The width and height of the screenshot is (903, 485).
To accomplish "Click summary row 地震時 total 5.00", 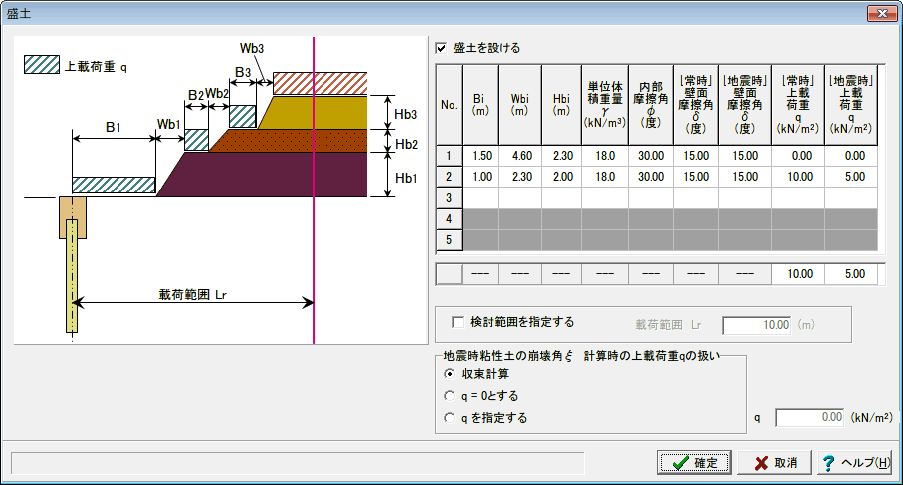I will (851, 274).
